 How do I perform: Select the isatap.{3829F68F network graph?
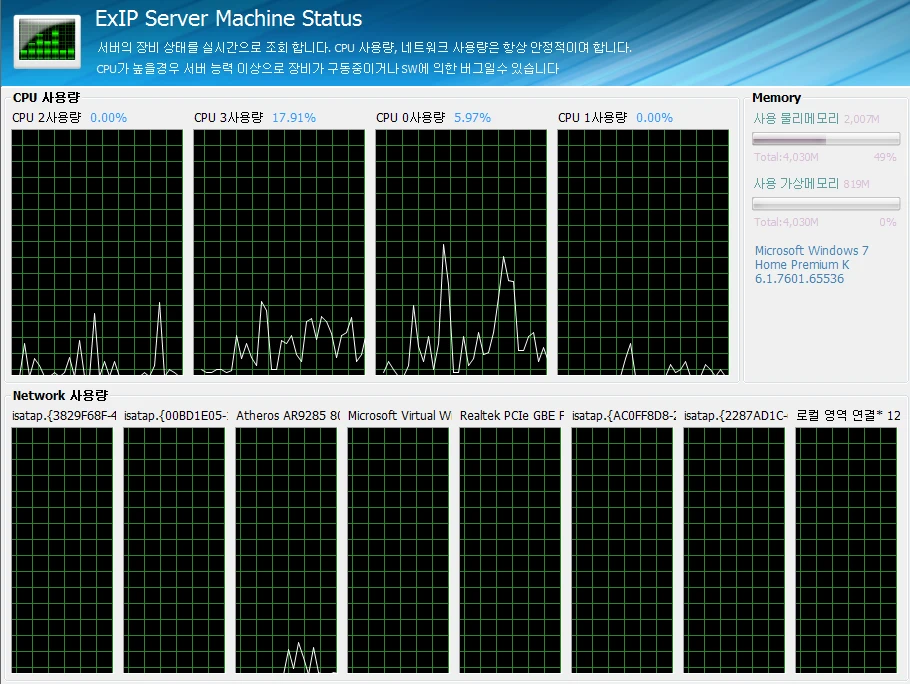(62, 551)
